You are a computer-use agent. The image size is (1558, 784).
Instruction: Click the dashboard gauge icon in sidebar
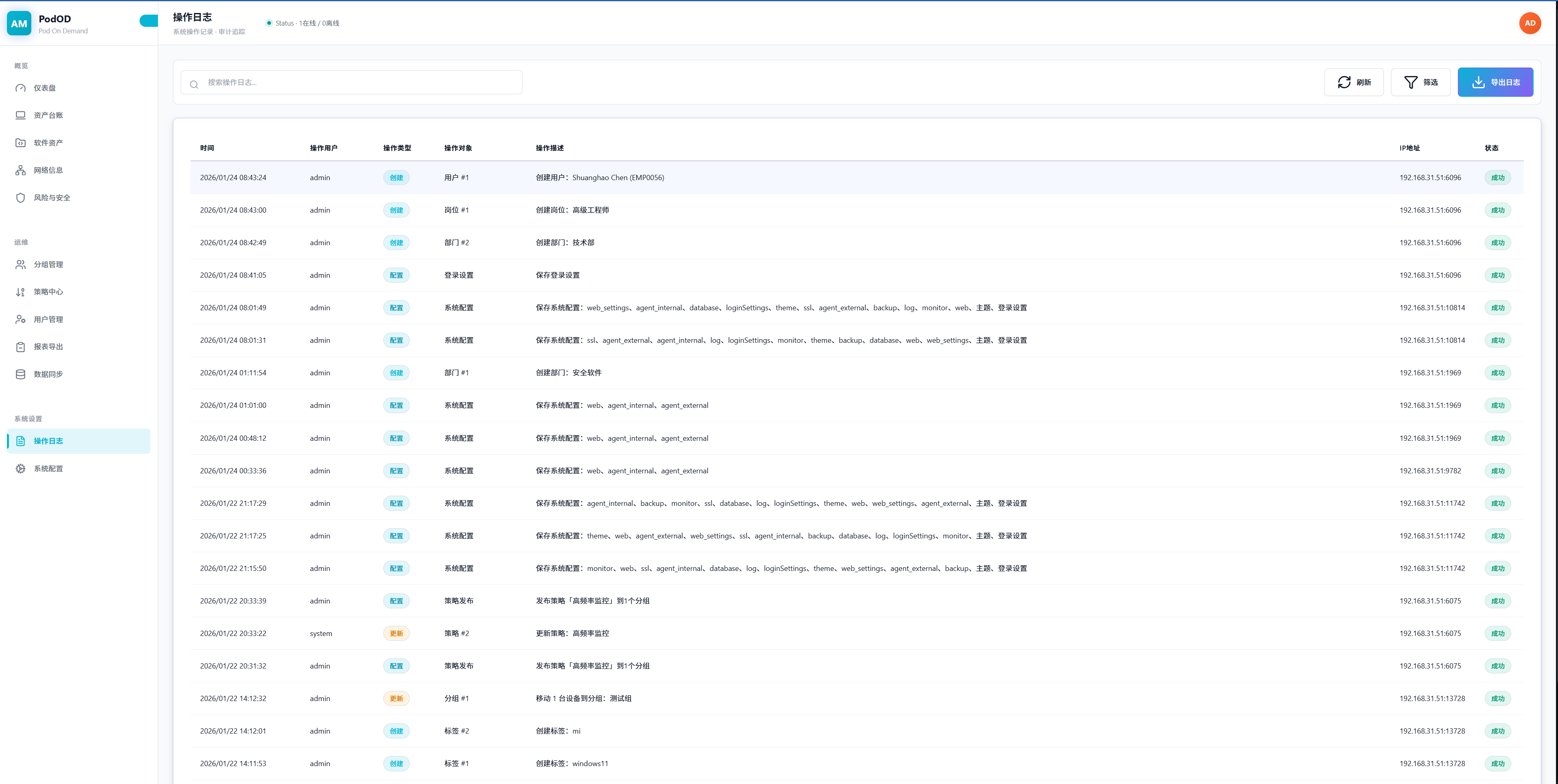(x=21, y=88)
